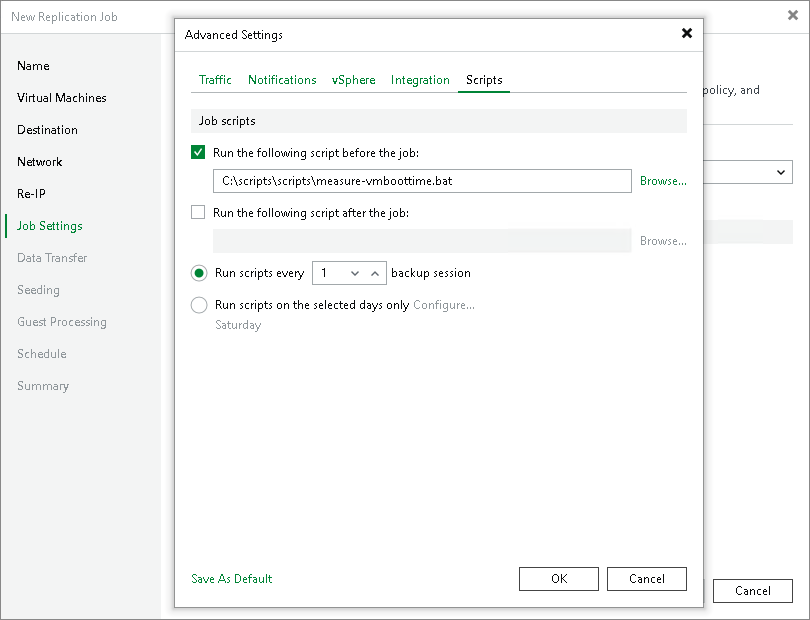The width and height of the screenshot is (810, 620).
Task: Select the Scripts tab
Action: (x=484, y=80)
